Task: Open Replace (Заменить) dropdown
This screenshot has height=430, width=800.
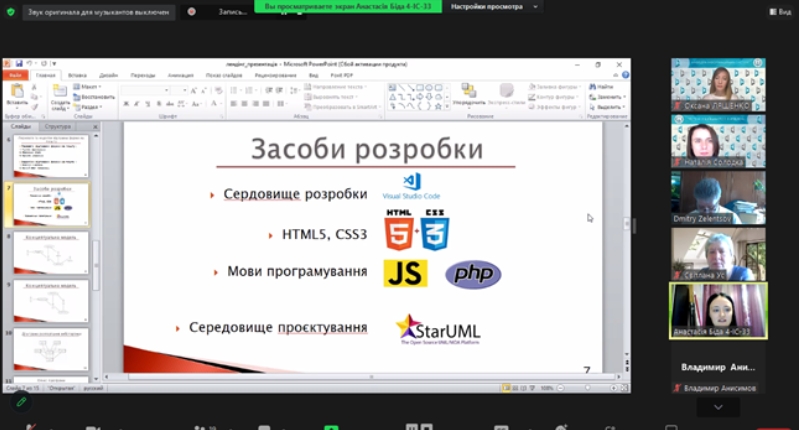Action: pos(607,97)
